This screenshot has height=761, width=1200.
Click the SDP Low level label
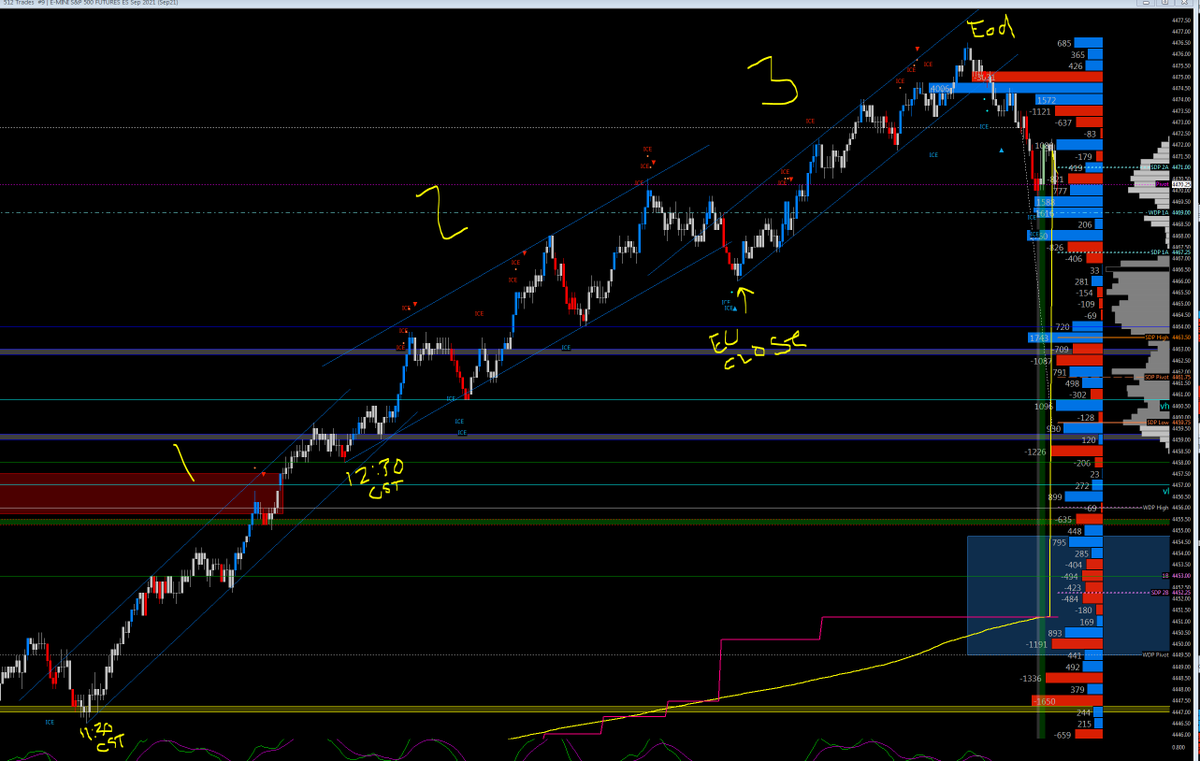pos(1157,422)
